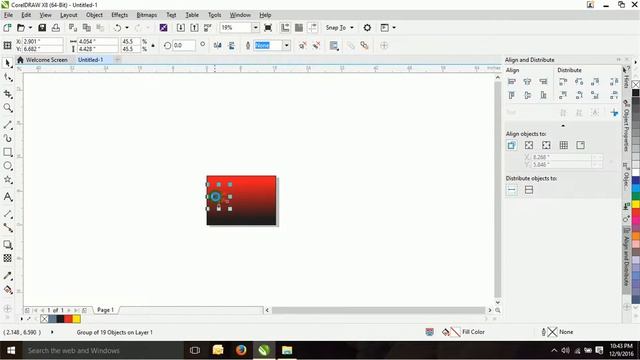Select the Shape tool

8,78
